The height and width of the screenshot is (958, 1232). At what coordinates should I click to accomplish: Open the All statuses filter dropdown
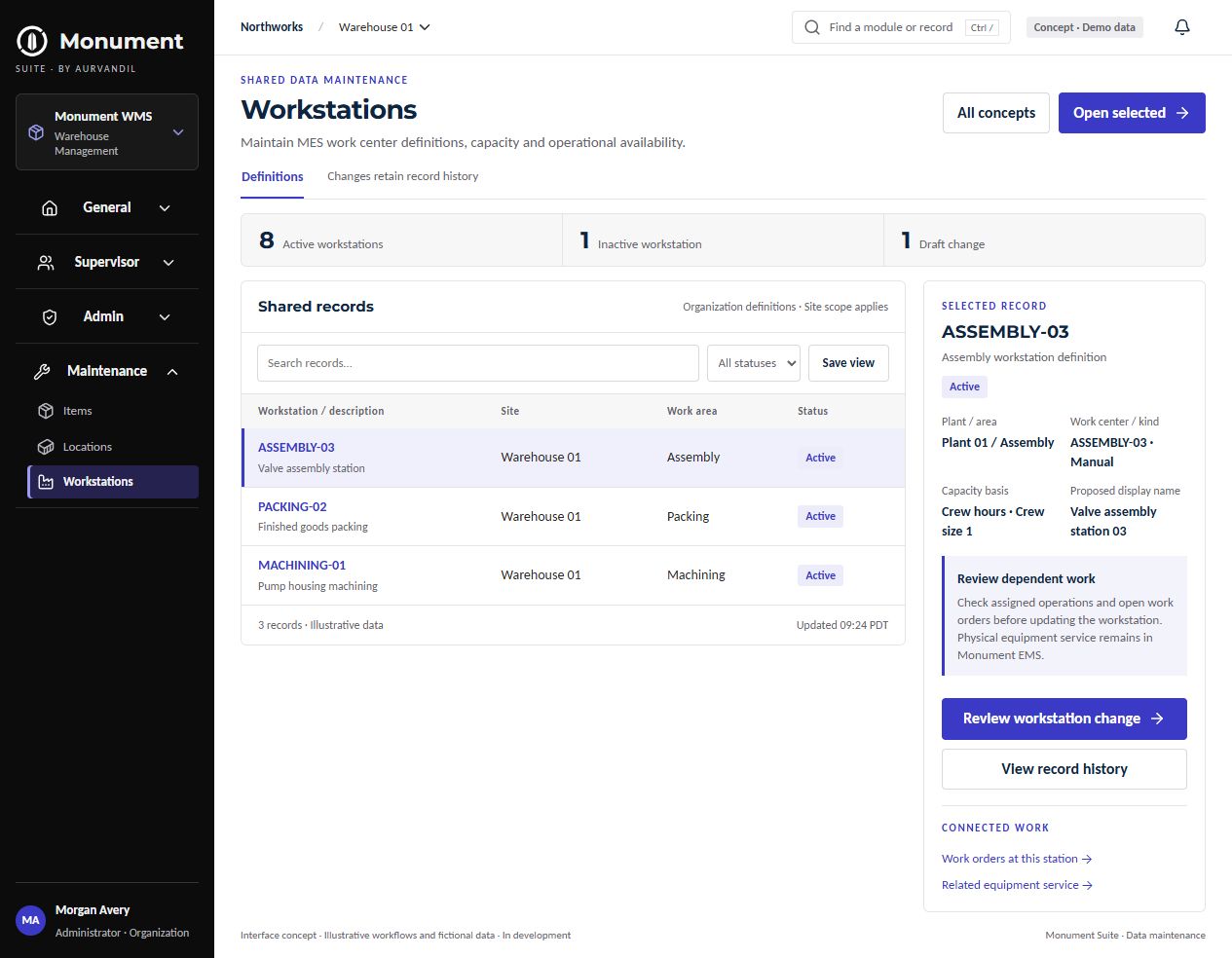click(754, 363)
